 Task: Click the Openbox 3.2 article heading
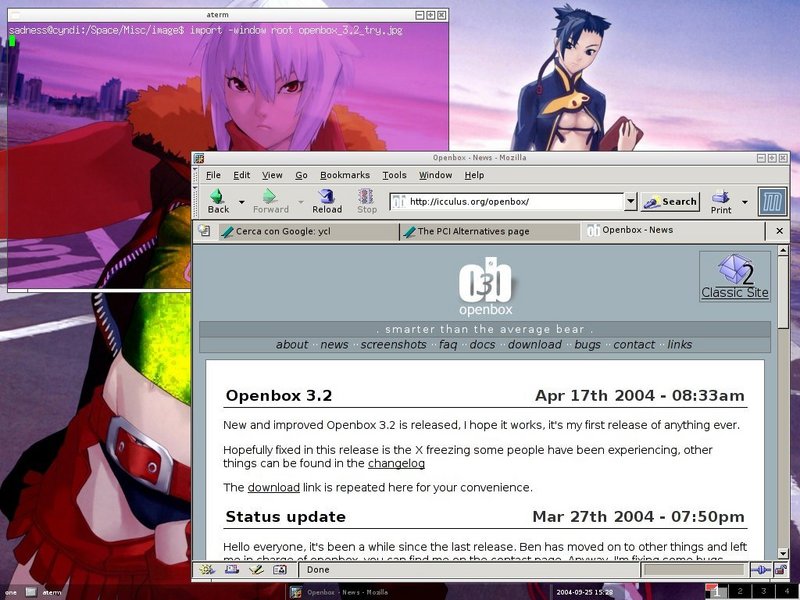(279, 396)
